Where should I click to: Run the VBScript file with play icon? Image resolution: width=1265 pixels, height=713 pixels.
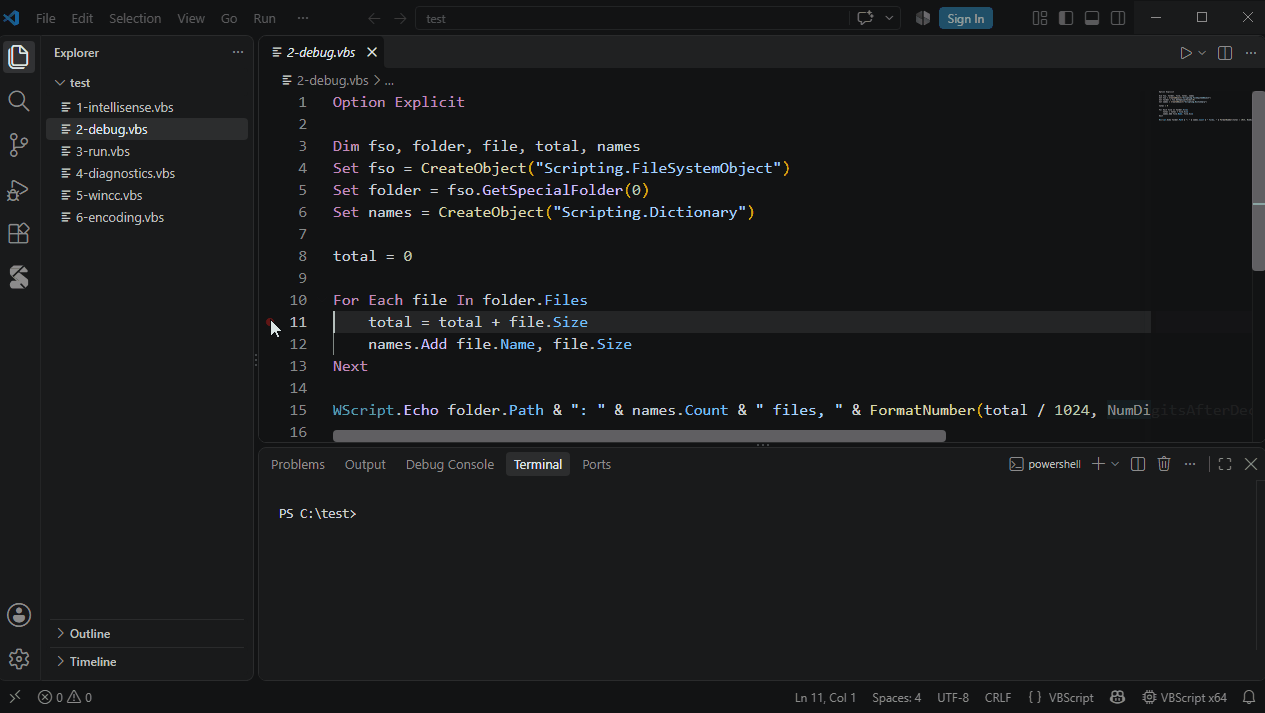[1186, 53]
